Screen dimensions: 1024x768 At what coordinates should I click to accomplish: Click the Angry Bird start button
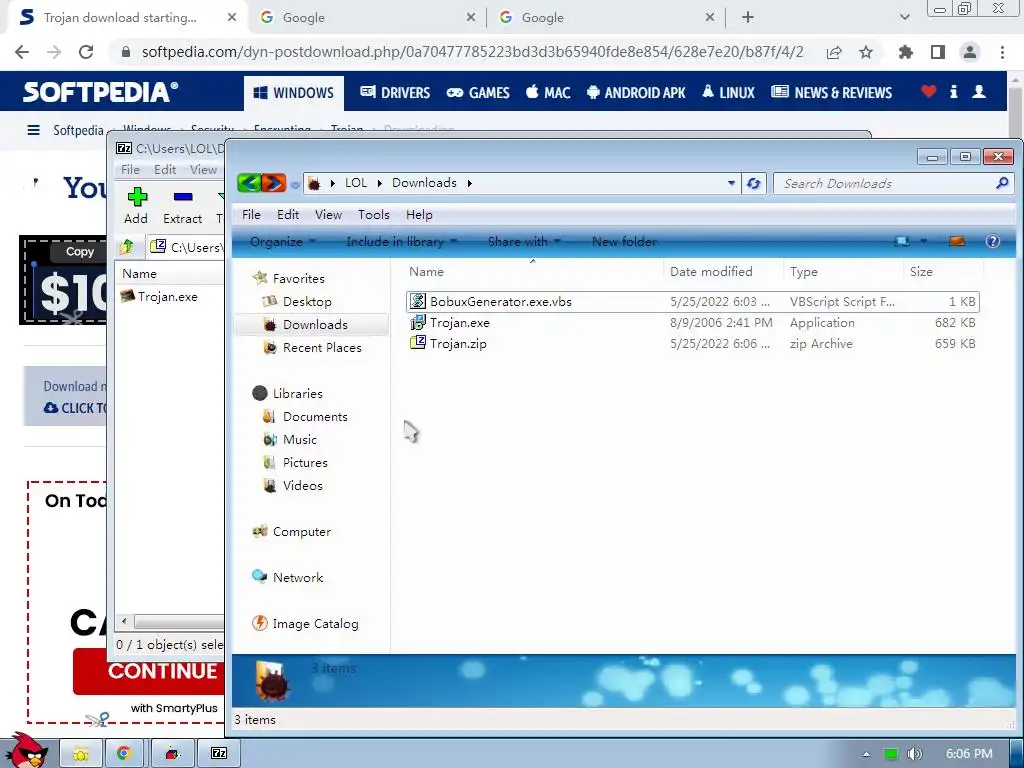(x=27, y=751)
